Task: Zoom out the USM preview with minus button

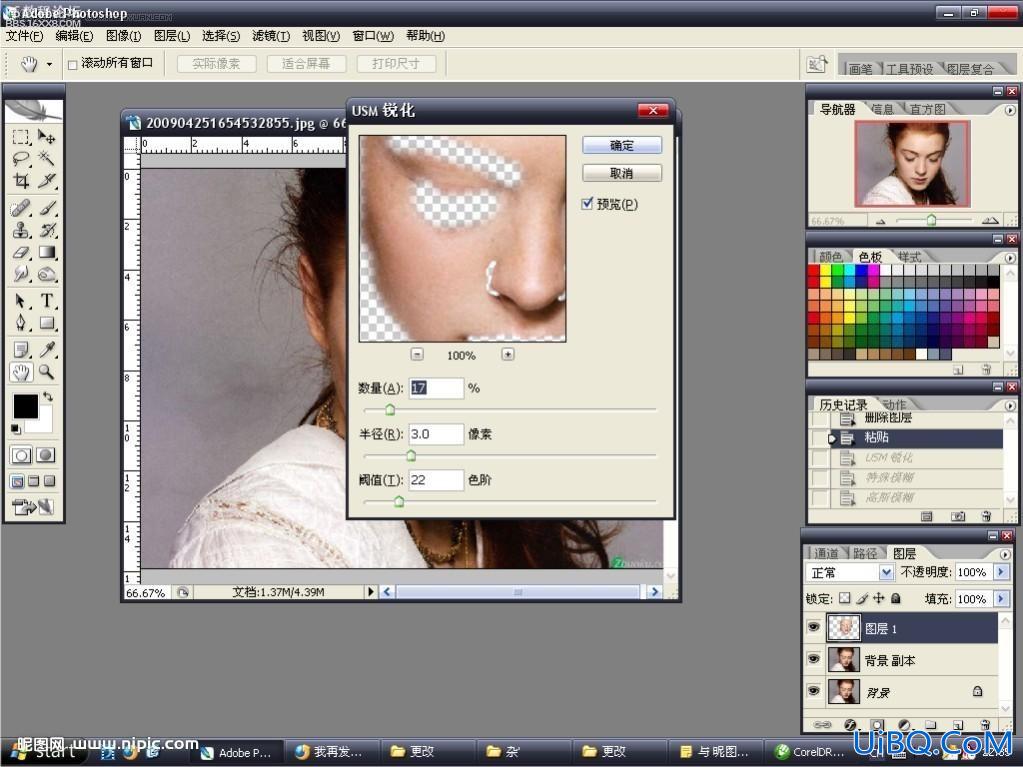Action: point(417,354)
